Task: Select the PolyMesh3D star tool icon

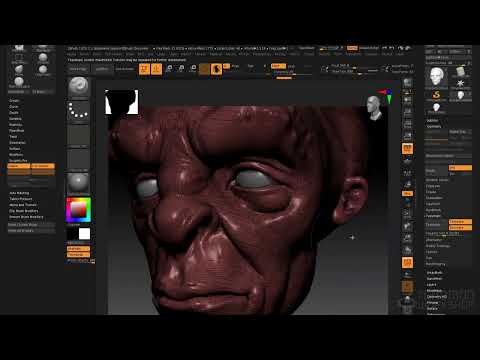Action: pyautogui.click(x=460, y=83)
